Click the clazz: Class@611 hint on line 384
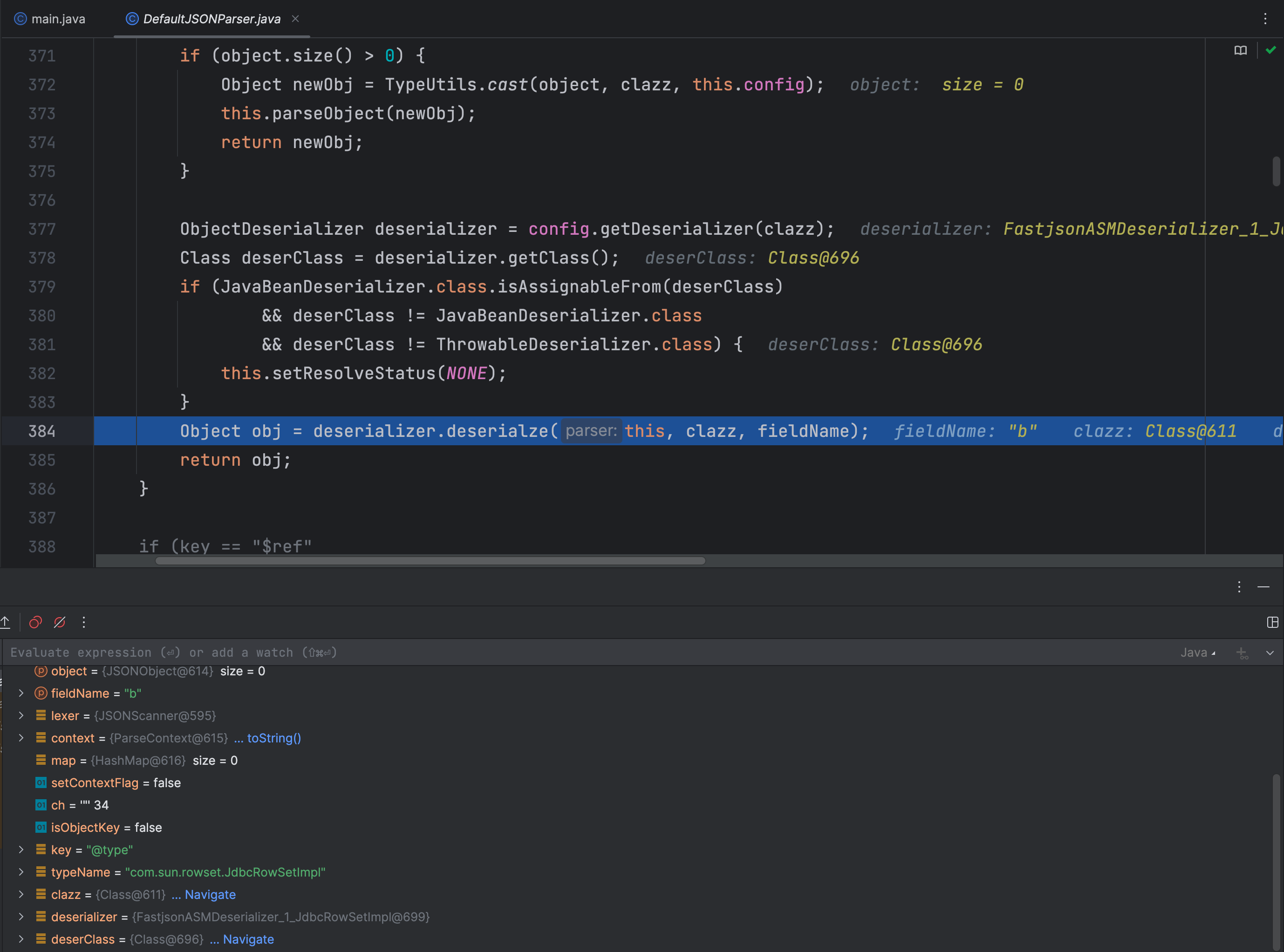Screen dimensions: 1284x952 click(1155, 431)
